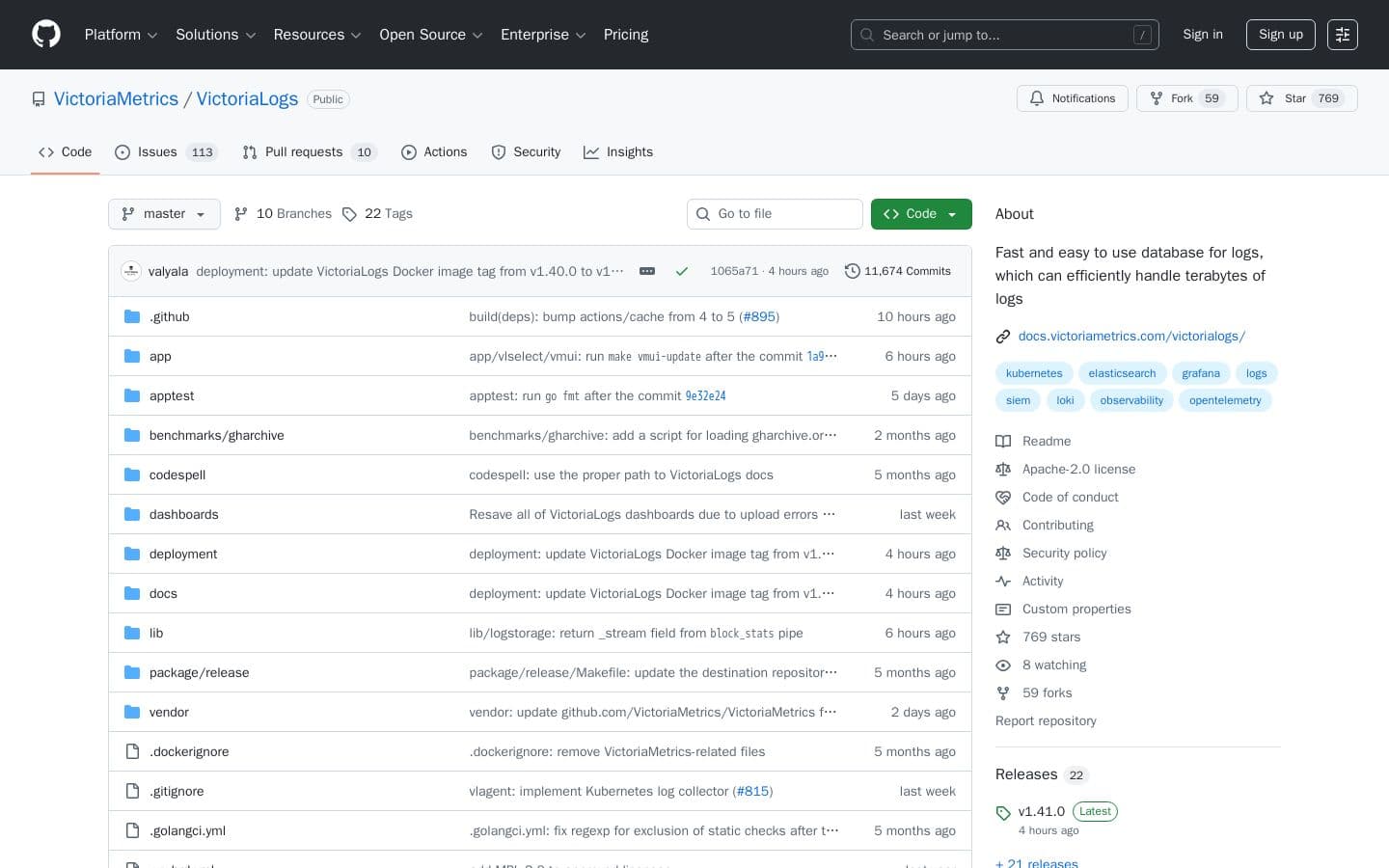
Task: Toggle Watch via the eye icon
Action: [1003, 665]
